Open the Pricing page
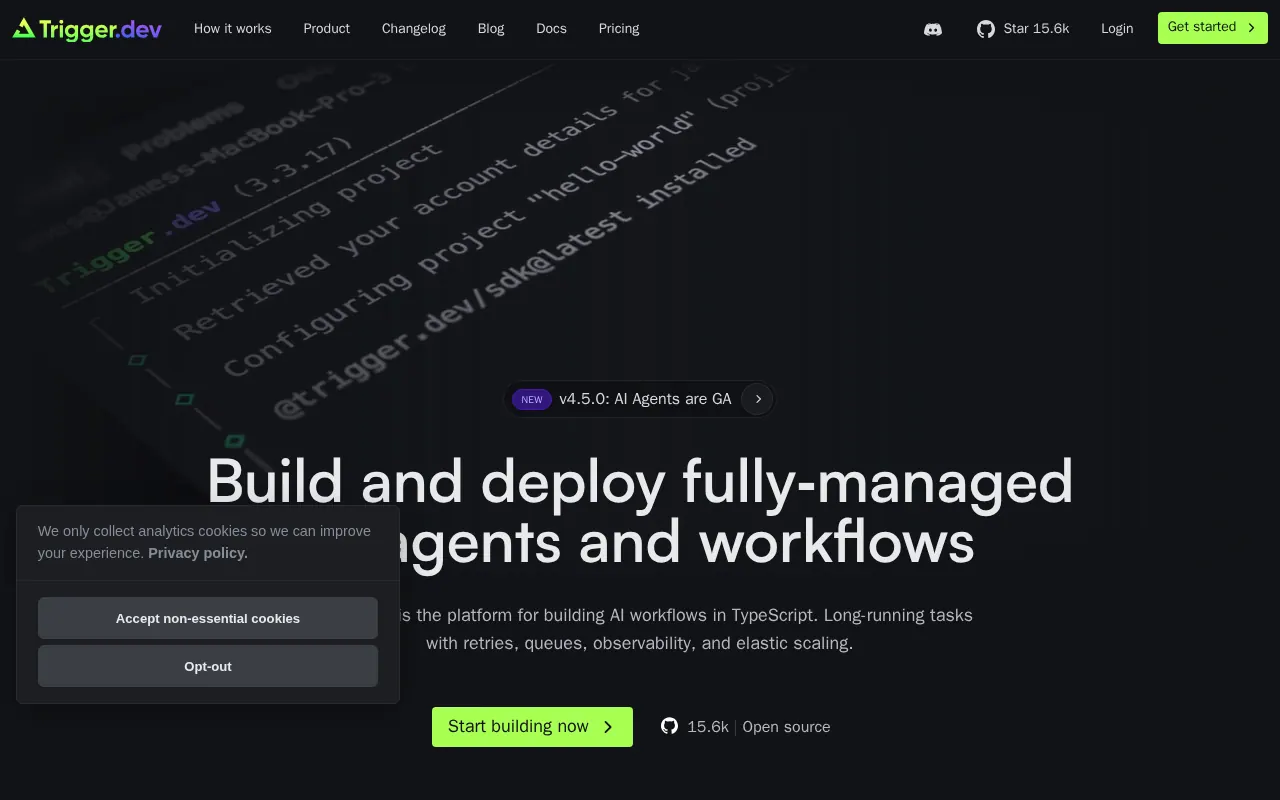The width and height of the screenshot is (1280, 800). click(619, 29)
